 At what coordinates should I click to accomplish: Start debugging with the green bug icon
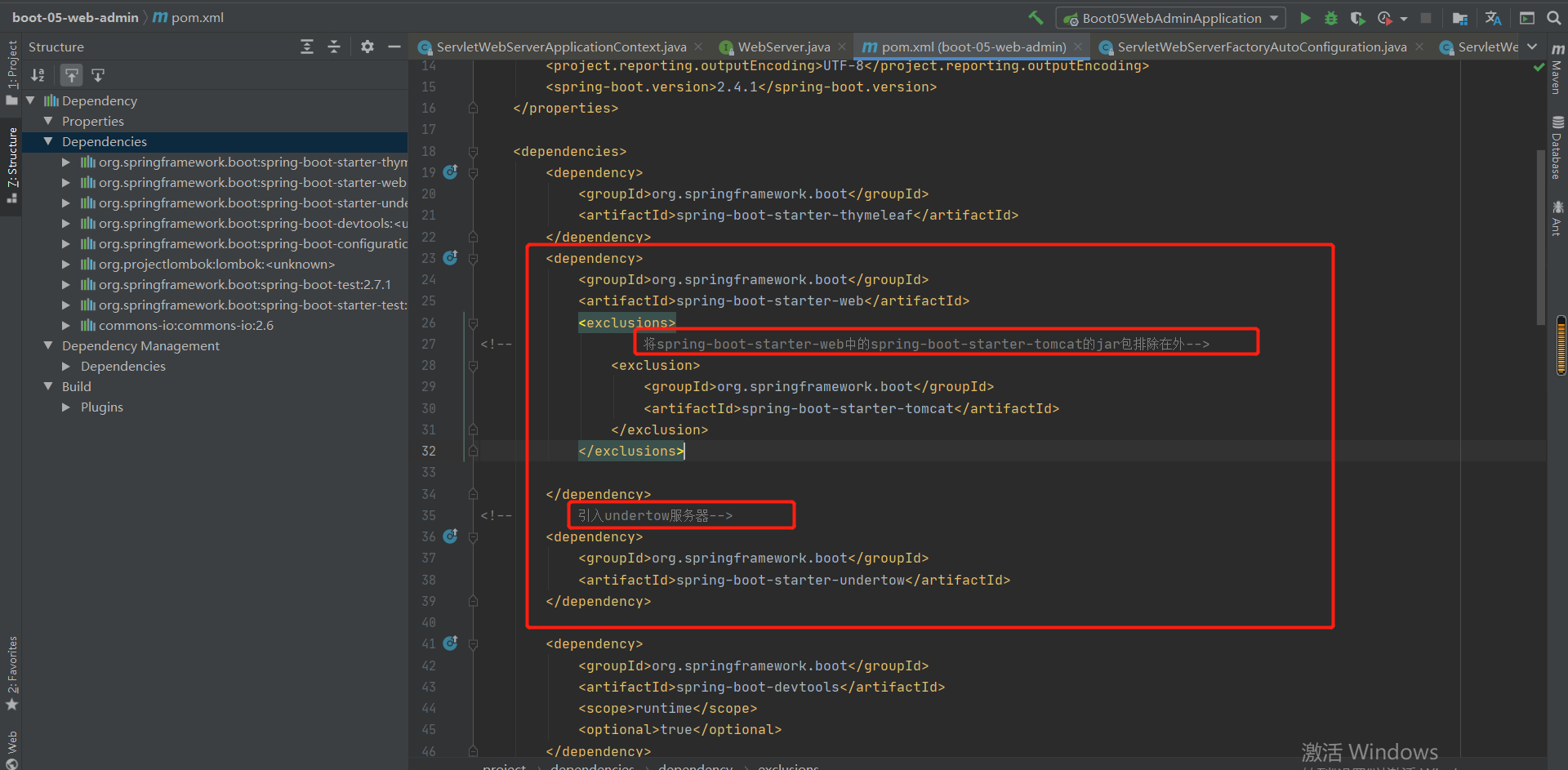coord(1331,18)
